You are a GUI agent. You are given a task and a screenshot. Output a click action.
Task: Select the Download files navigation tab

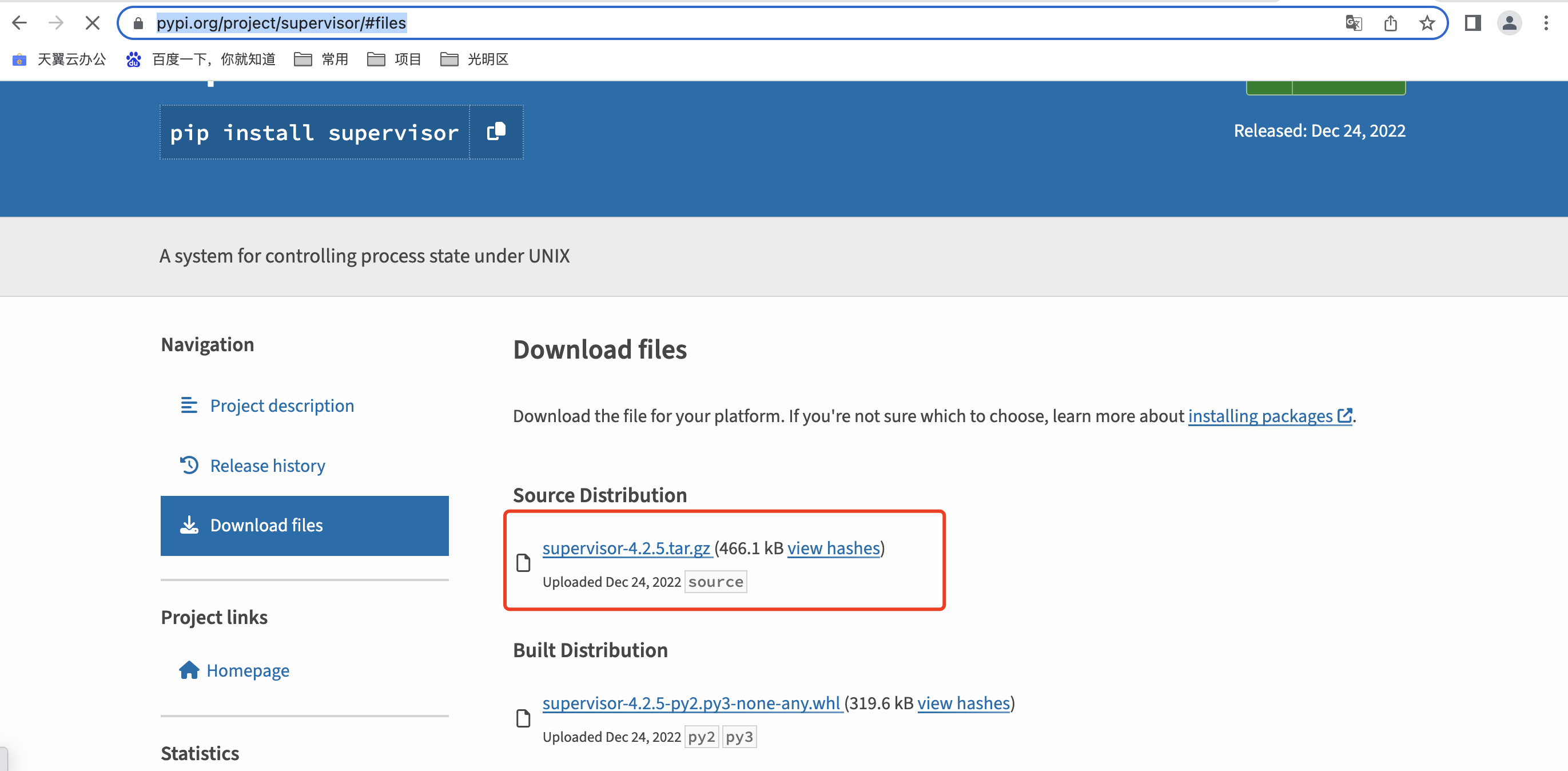click(304, 526)
